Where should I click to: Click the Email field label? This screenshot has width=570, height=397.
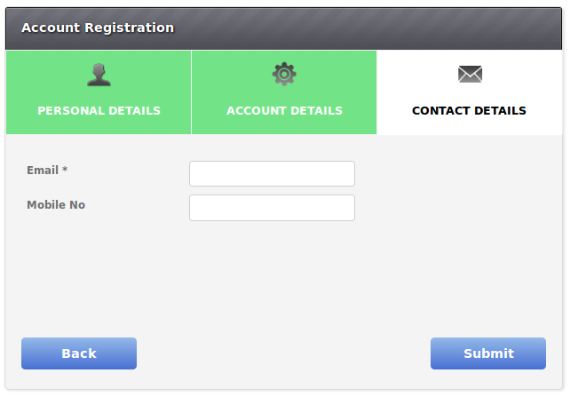[x=43, y=170]
